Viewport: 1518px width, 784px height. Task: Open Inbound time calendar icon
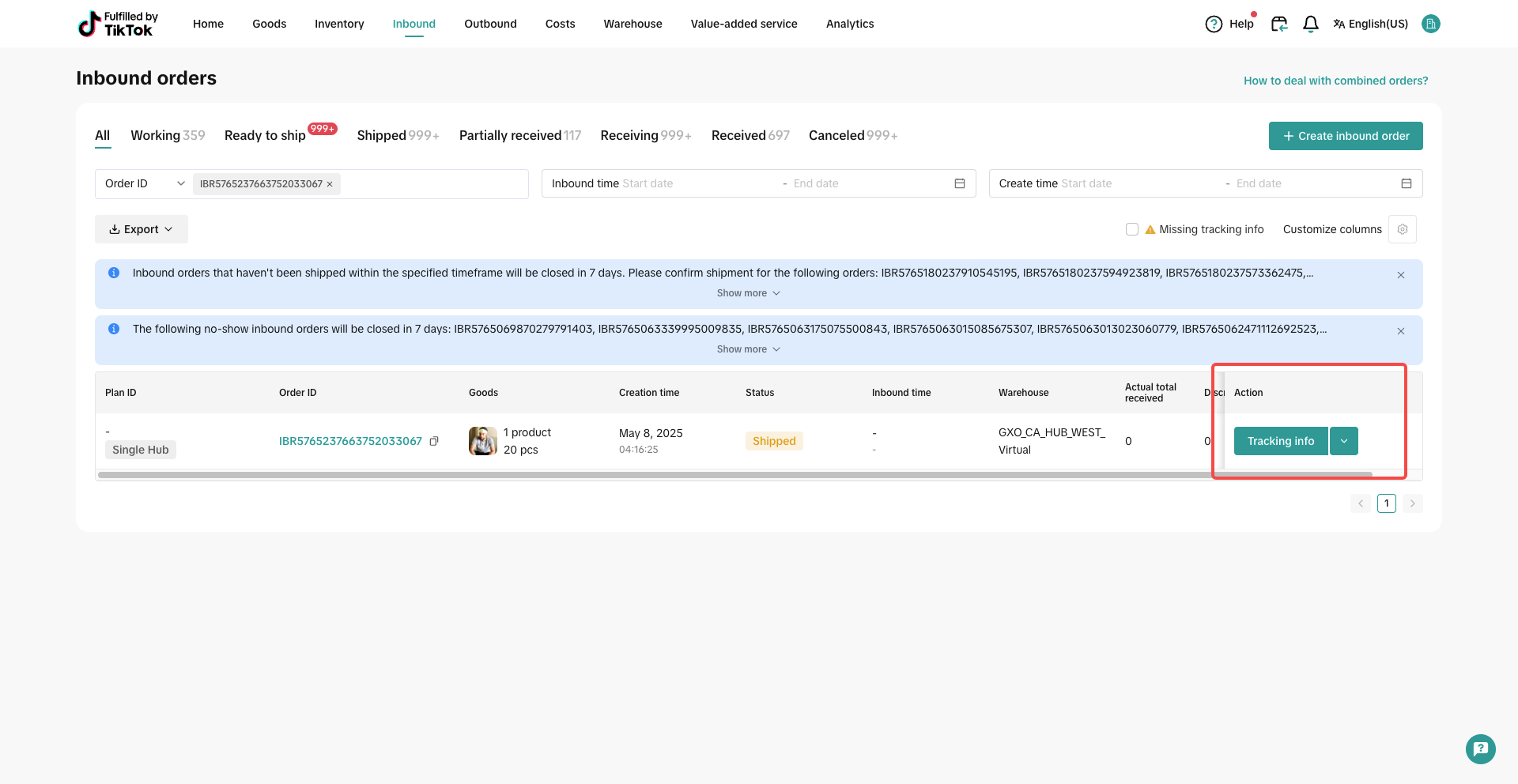point(959,183)
